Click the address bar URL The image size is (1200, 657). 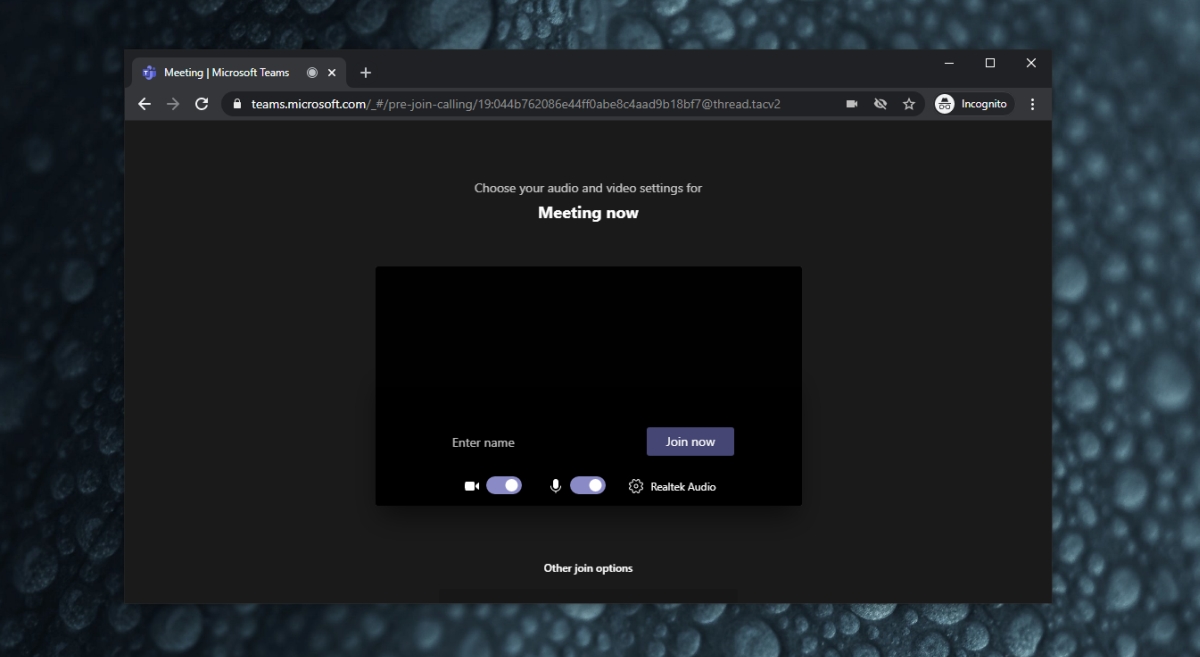[x=516, y=104]
